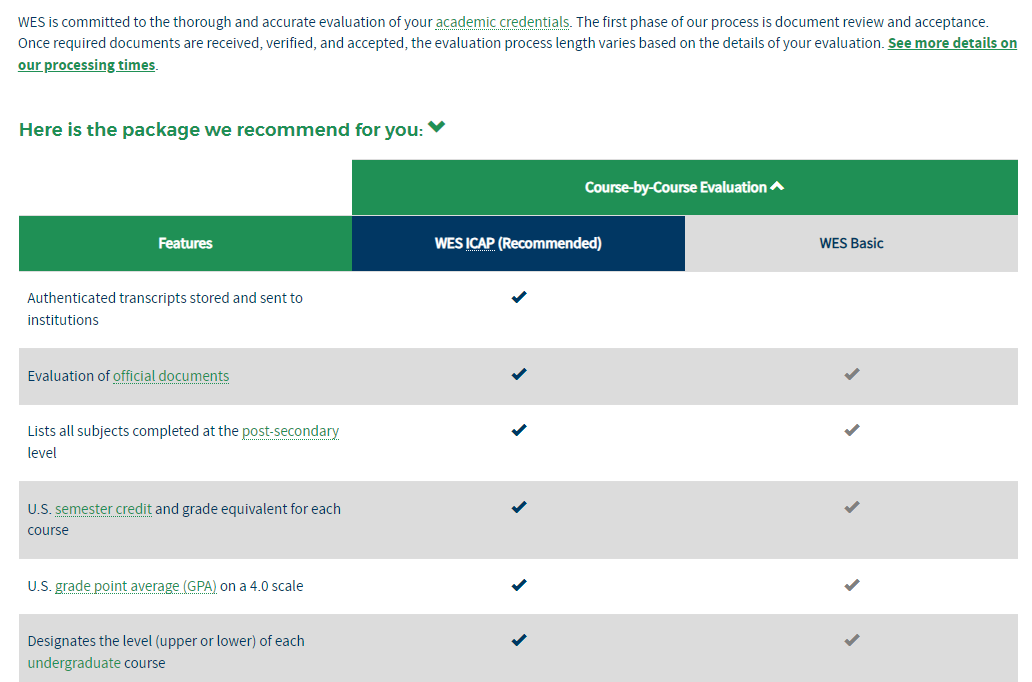
Task: Click WES Basic checkmark for undergraduate level row
Action: (x=851, y=640)
